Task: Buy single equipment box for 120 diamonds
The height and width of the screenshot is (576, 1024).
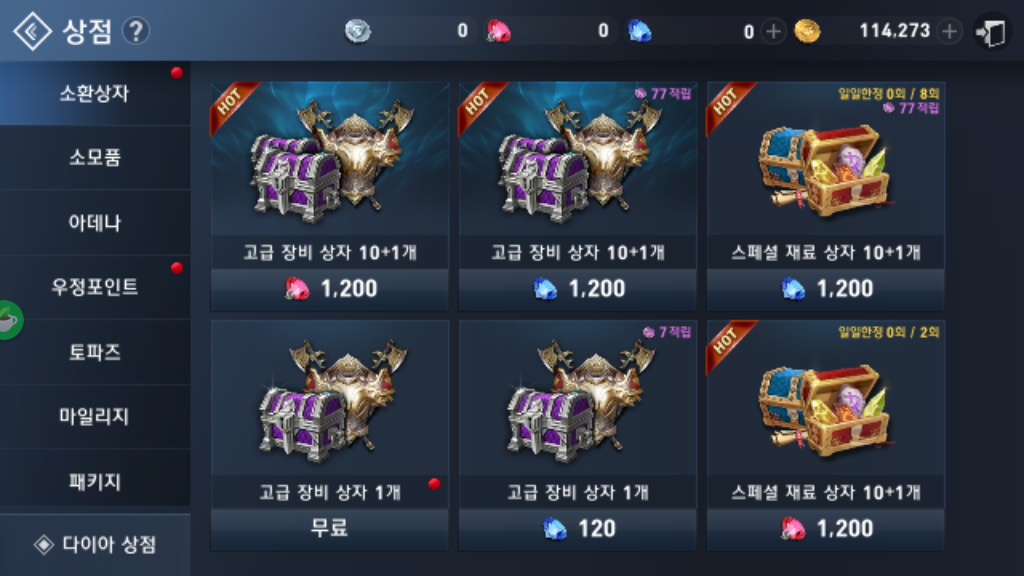Action: pos(578,528)
